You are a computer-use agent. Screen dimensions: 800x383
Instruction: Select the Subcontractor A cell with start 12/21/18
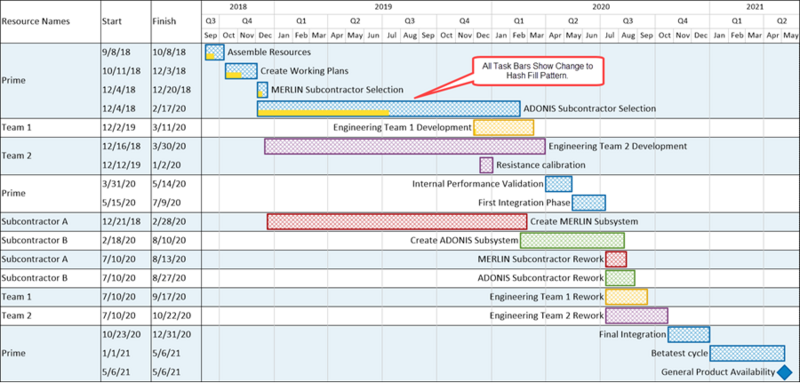[x=35, y=222]
